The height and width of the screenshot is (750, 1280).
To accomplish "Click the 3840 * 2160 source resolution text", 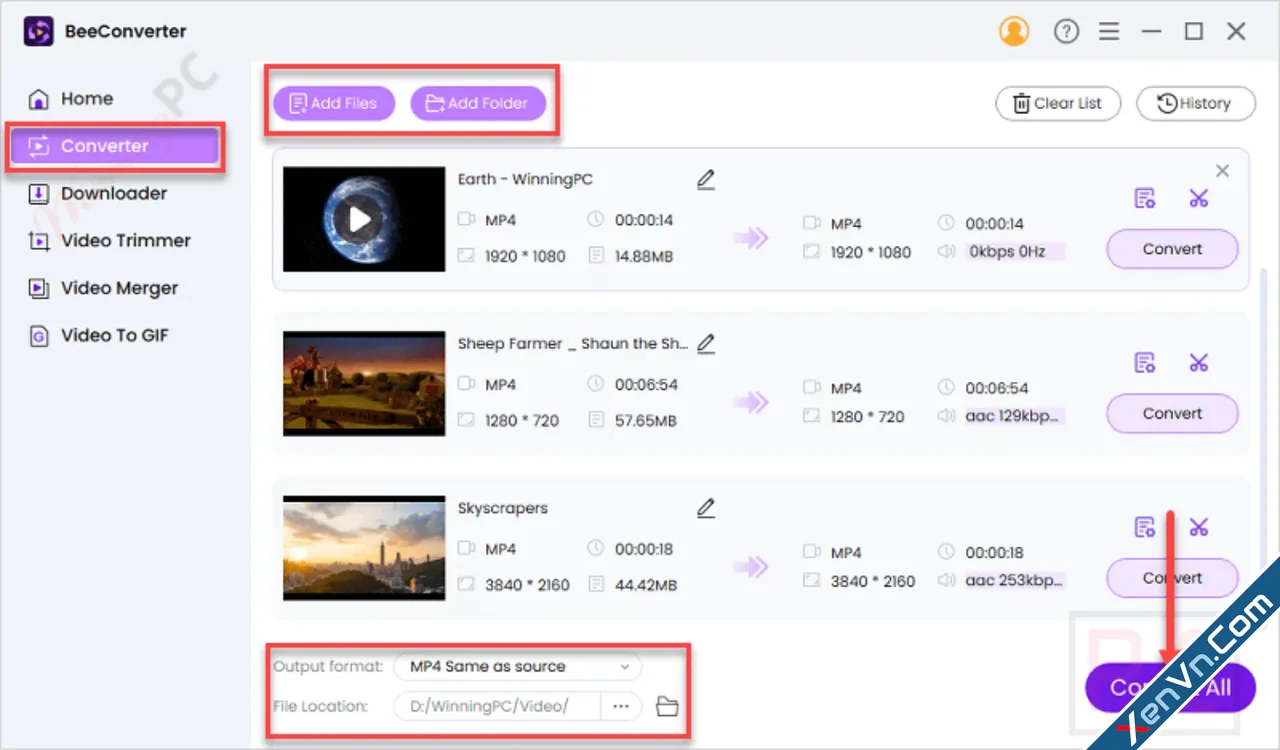I will tap(527, 585).
